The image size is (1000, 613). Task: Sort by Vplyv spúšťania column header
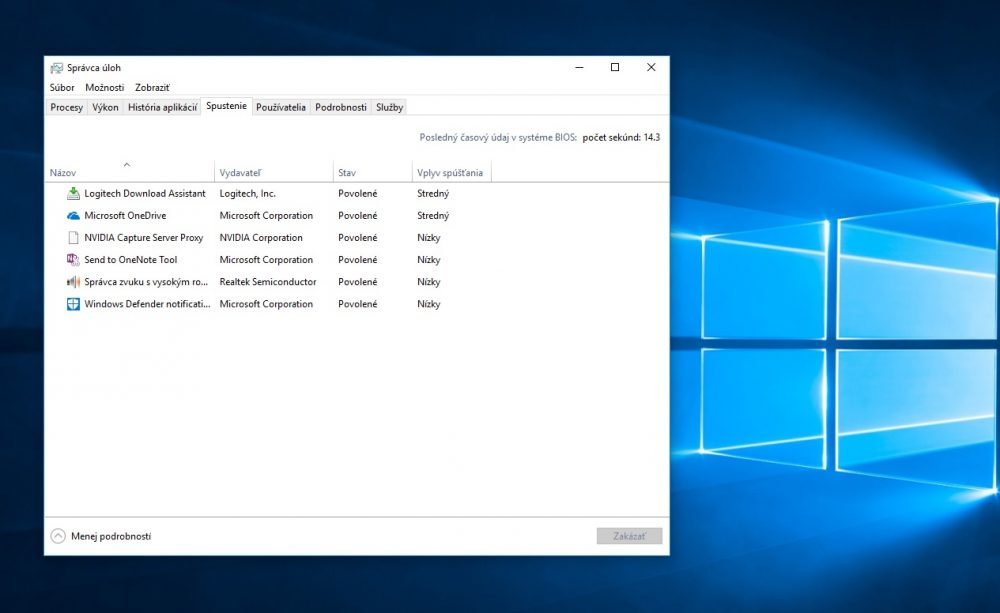[x=452, y=172]
